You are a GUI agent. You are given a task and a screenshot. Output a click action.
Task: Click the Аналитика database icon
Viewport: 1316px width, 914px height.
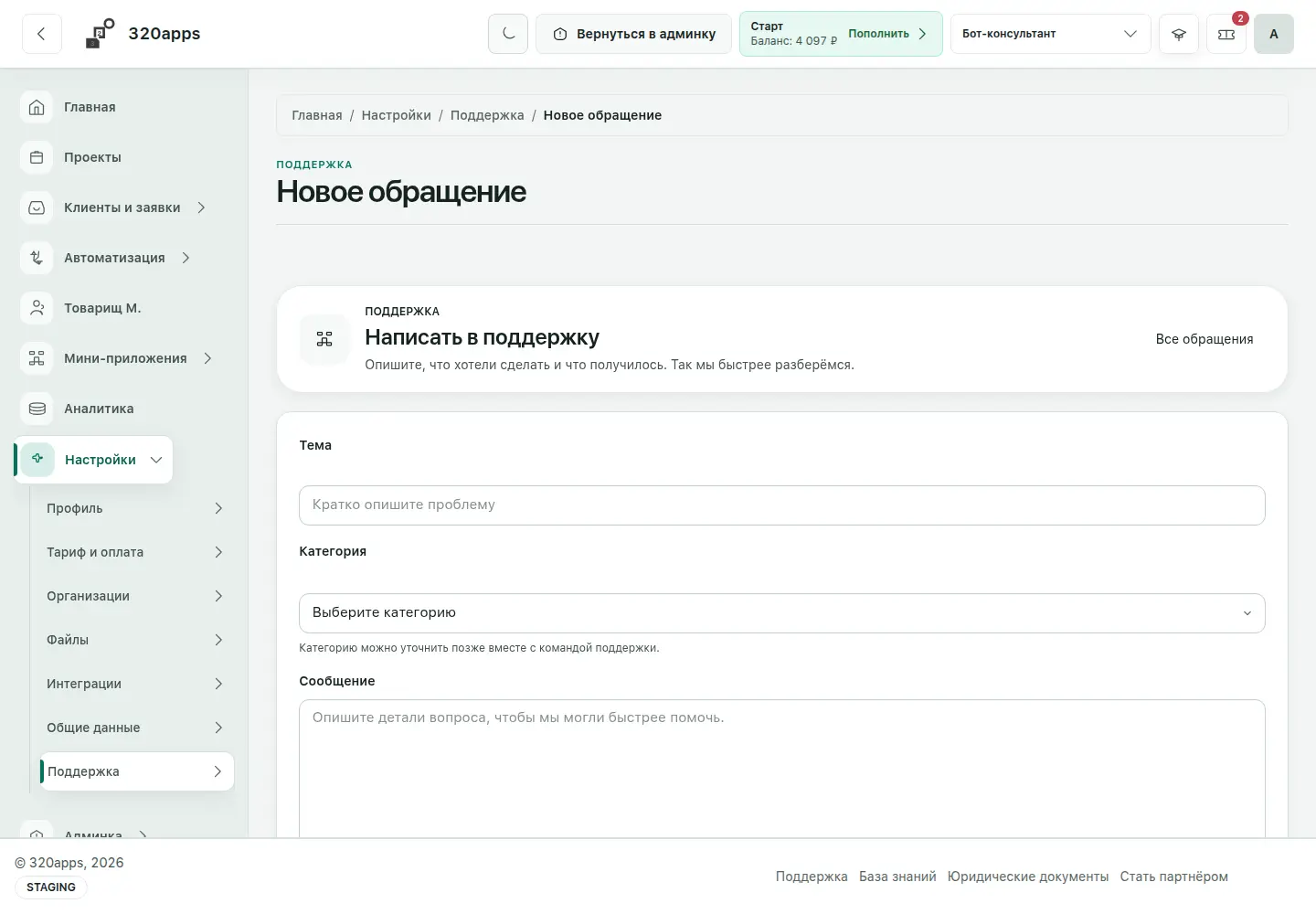click(37, 409)
